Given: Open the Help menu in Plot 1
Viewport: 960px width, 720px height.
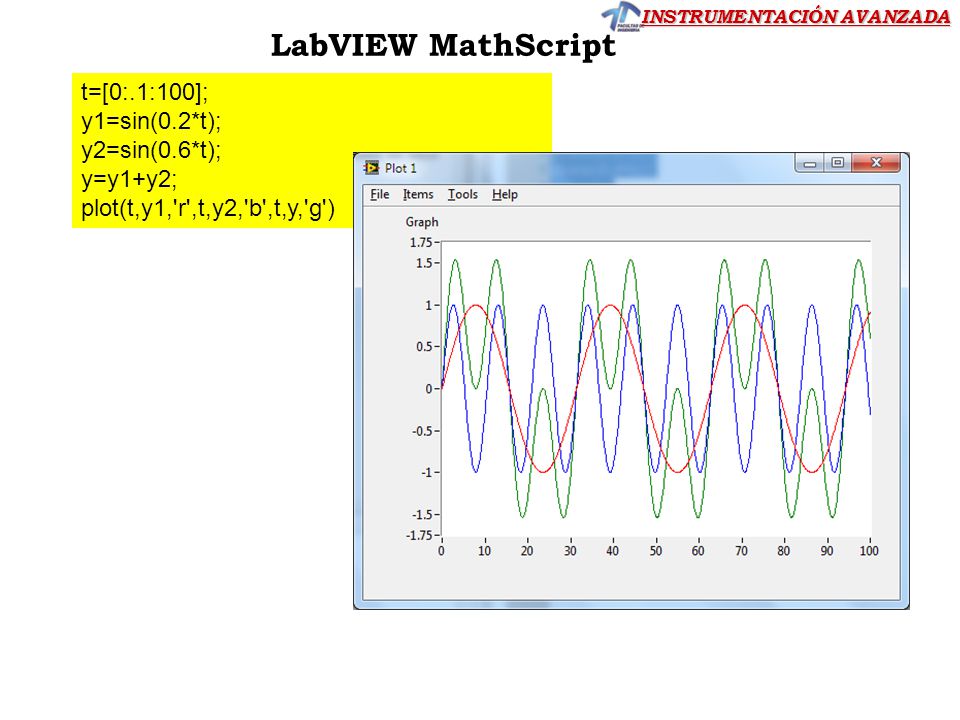Looking at the screenshot, I should tap(504, 194).
